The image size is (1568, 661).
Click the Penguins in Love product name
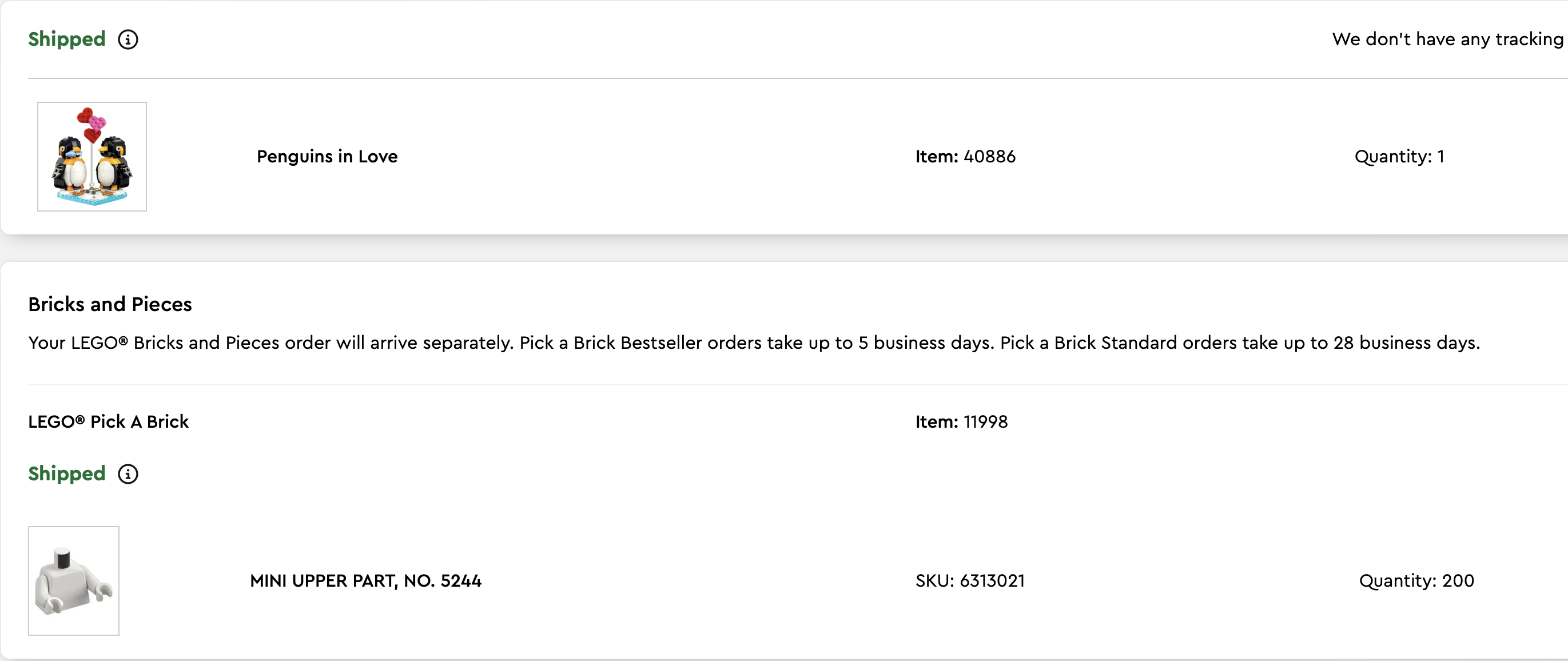[x=327, y=157]
